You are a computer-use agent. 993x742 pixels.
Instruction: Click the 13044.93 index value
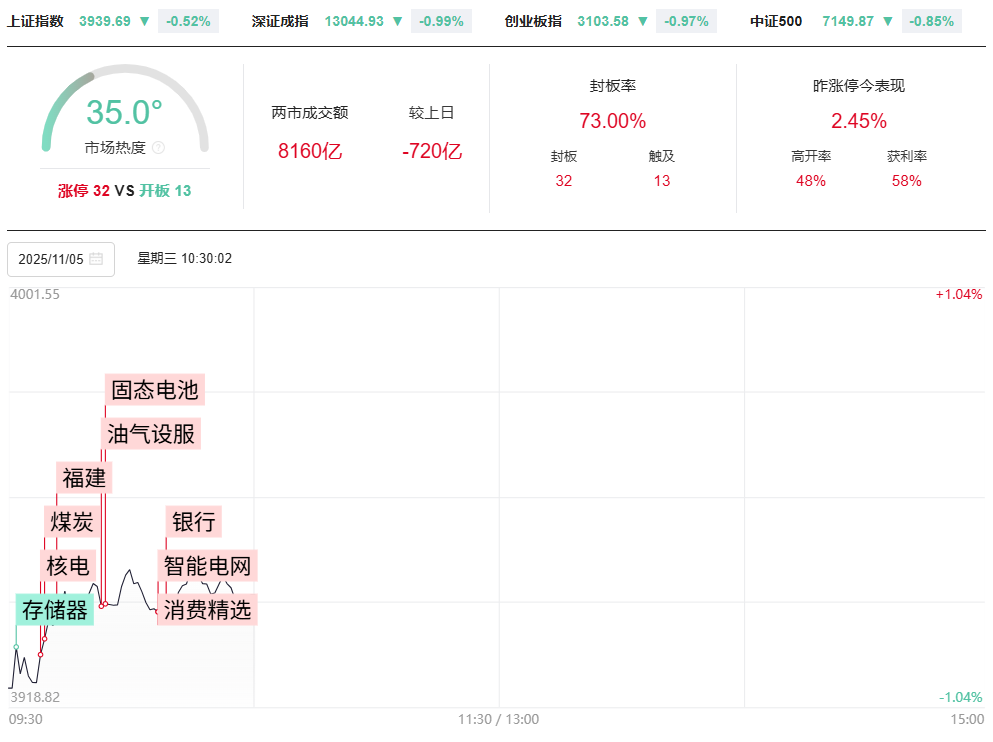click(354, 21)
